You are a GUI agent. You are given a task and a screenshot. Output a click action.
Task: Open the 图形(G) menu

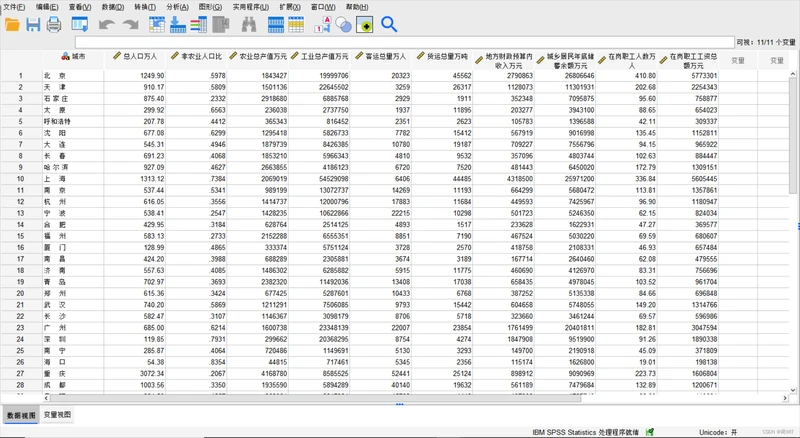210,7
